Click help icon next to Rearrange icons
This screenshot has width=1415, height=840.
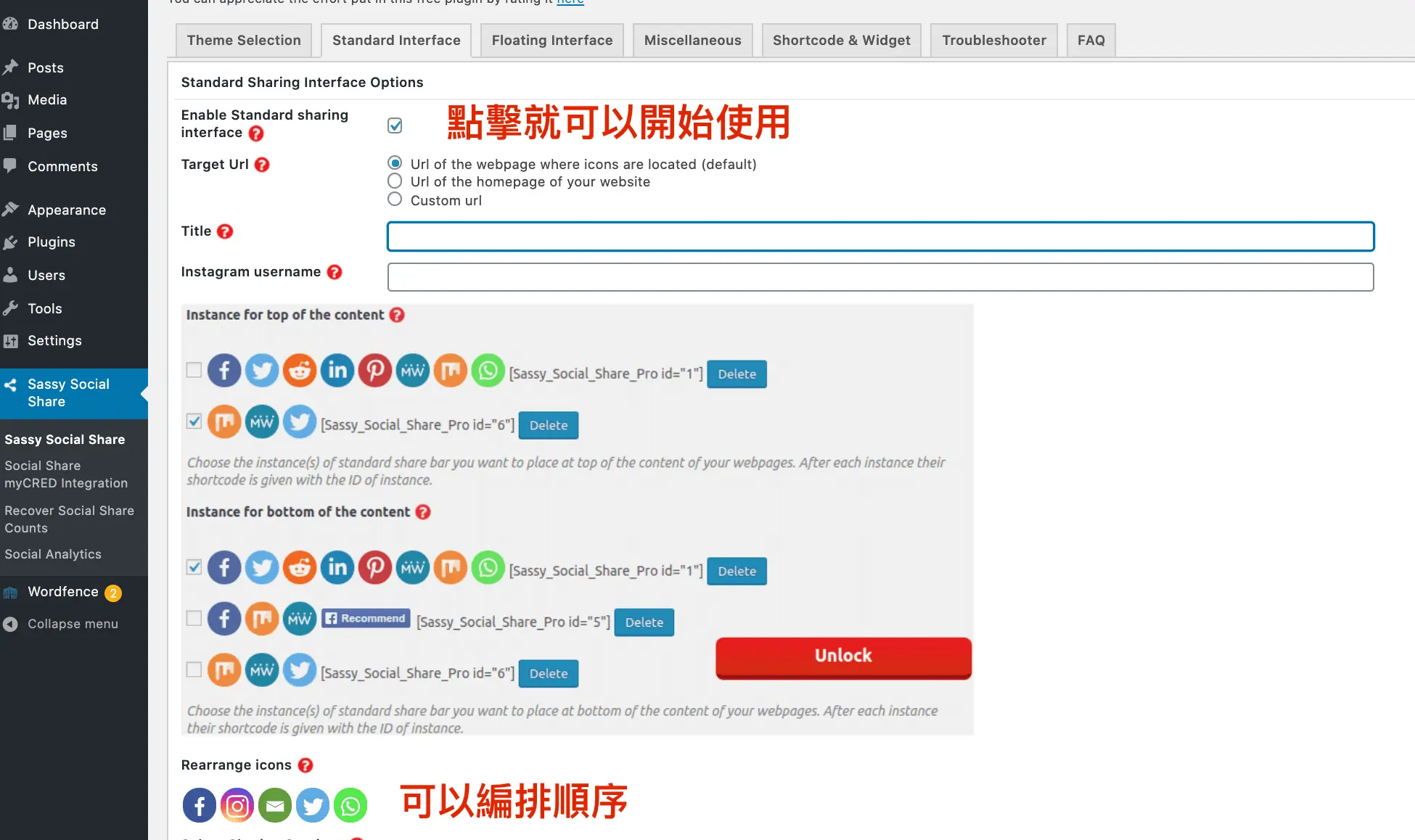(x=305, y=765)
